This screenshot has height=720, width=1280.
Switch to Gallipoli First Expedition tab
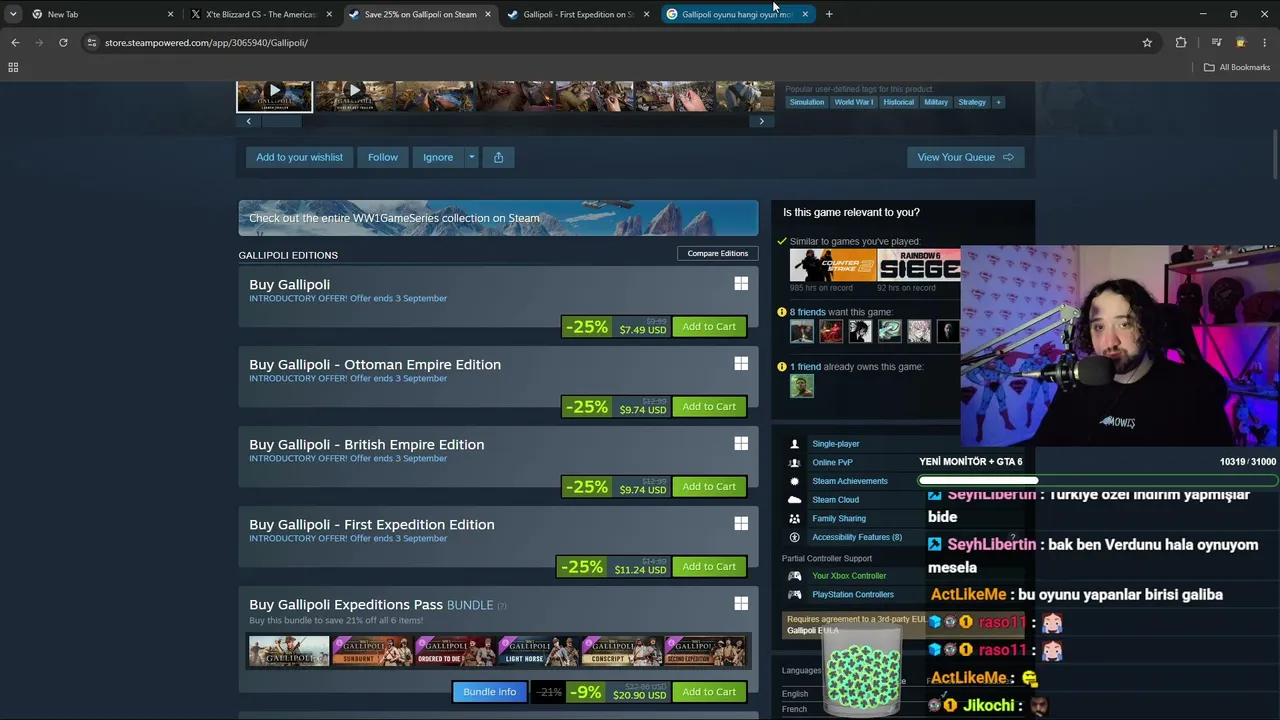(x=579, y=14)
